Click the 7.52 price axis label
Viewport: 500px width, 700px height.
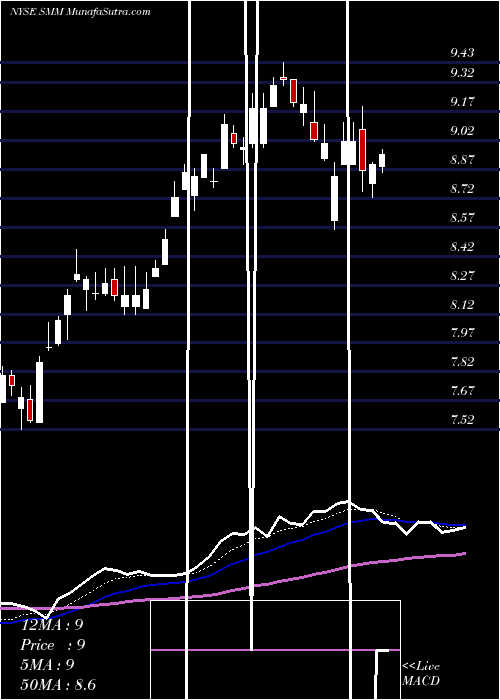462,420
